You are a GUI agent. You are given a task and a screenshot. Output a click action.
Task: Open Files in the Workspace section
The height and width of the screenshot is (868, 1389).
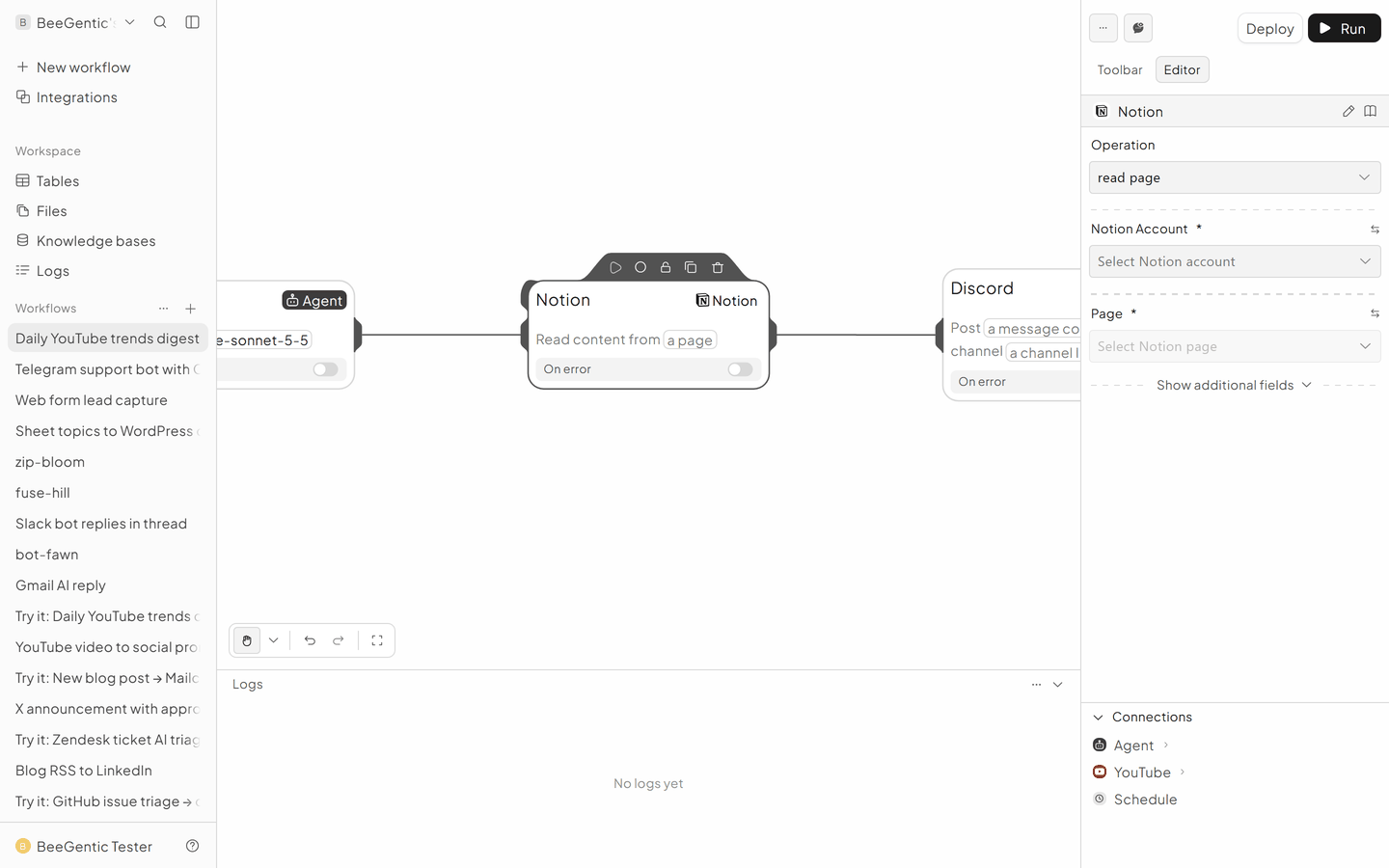point(108,211)
